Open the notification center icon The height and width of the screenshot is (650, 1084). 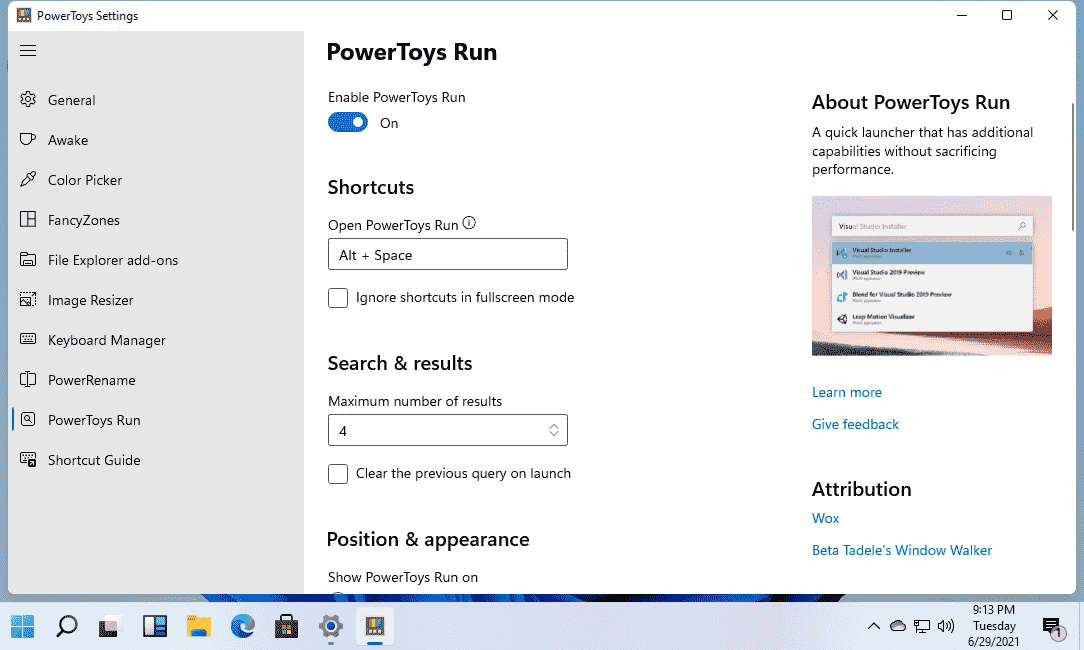(1052, 628)
